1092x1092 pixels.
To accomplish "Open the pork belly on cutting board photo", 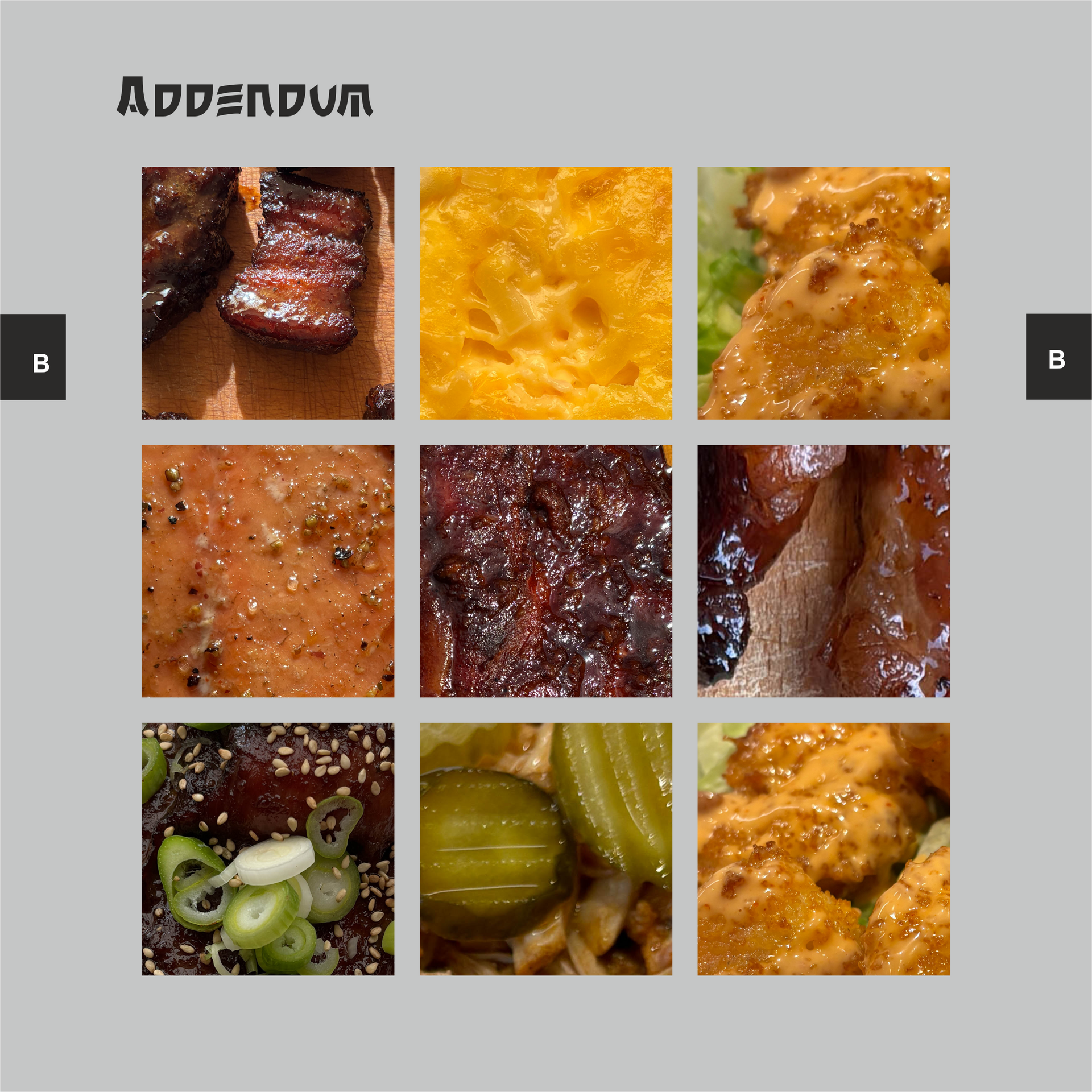I will click(268, 293).
